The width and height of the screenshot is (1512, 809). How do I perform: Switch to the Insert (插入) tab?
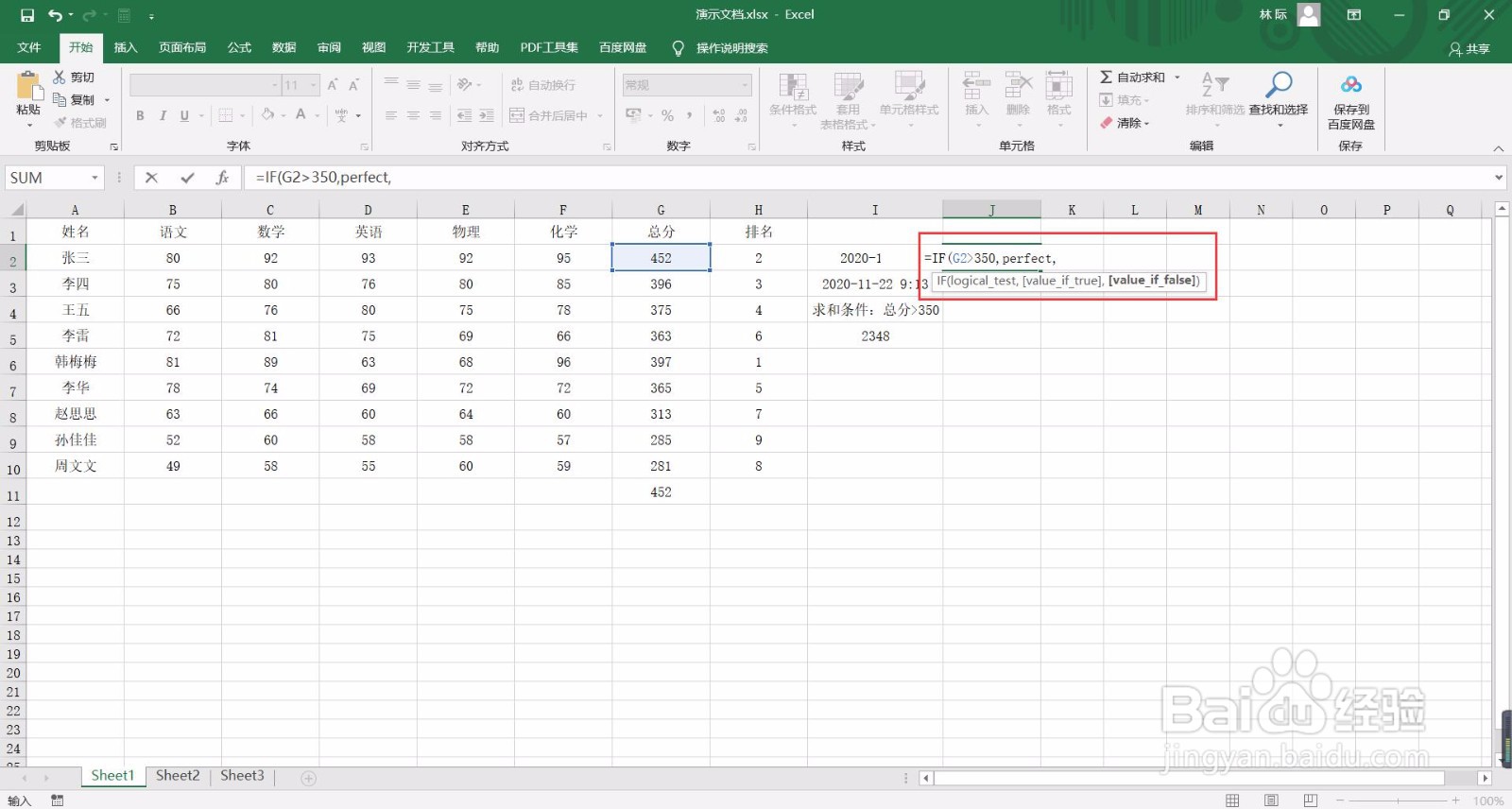pyautogui.click(x=126, y=47)
